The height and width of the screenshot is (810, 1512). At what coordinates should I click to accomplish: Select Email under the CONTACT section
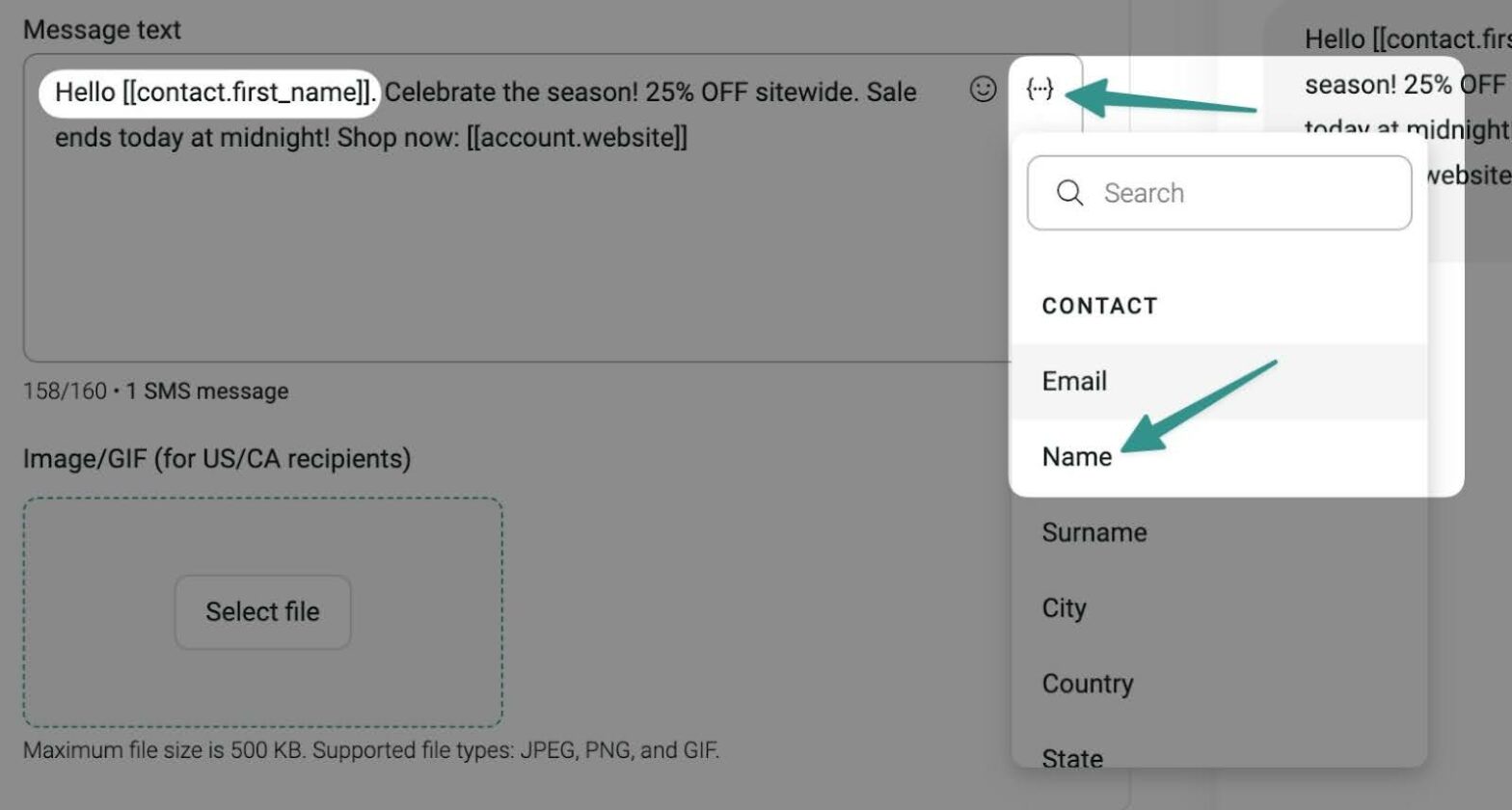click(x=1073, y=381)
